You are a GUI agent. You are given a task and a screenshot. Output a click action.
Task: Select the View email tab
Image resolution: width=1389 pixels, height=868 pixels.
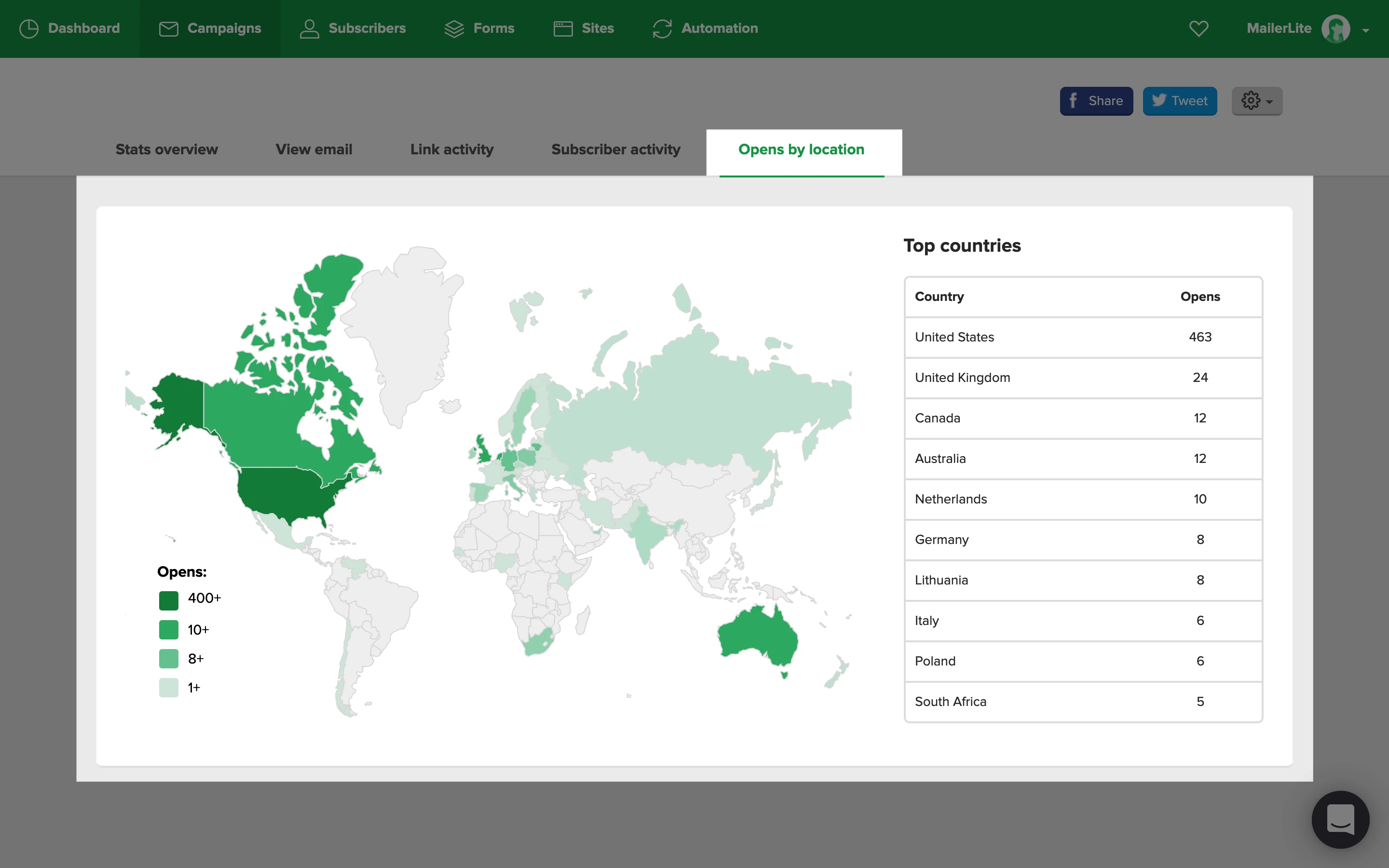pos(313,150)
